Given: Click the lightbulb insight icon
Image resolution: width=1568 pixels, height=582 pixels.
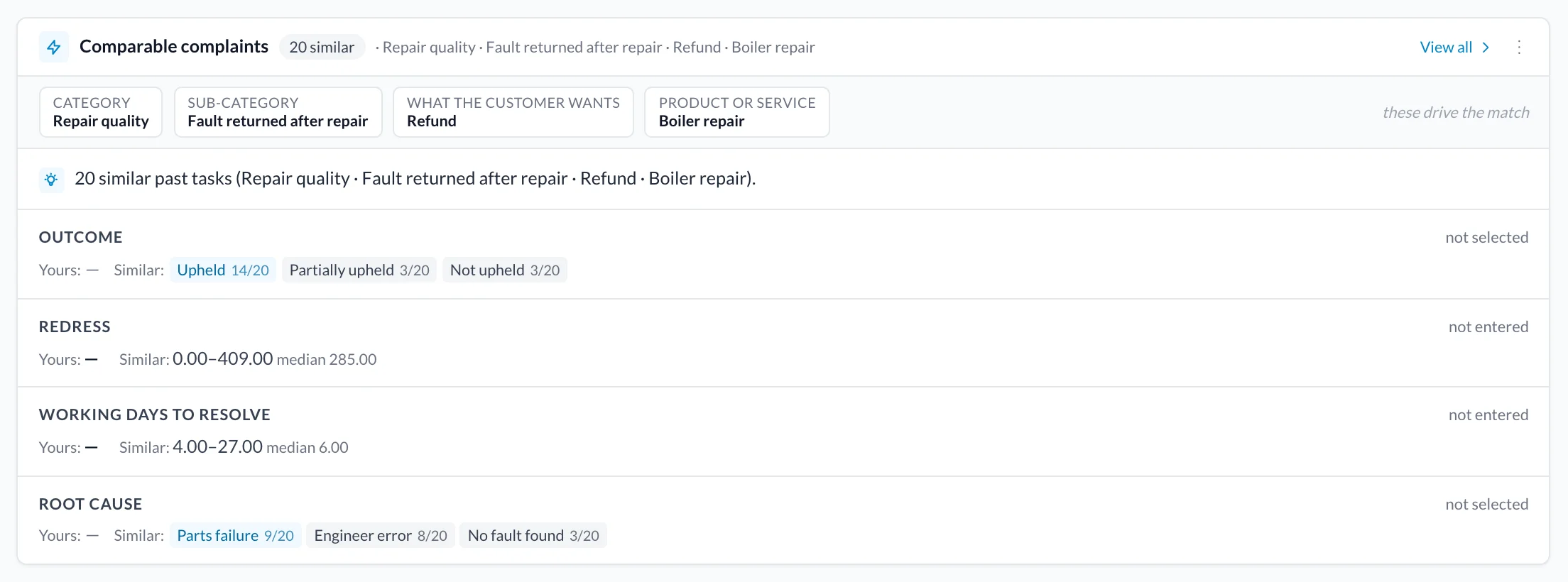Looking at the screenshot, I should (51, 179).
